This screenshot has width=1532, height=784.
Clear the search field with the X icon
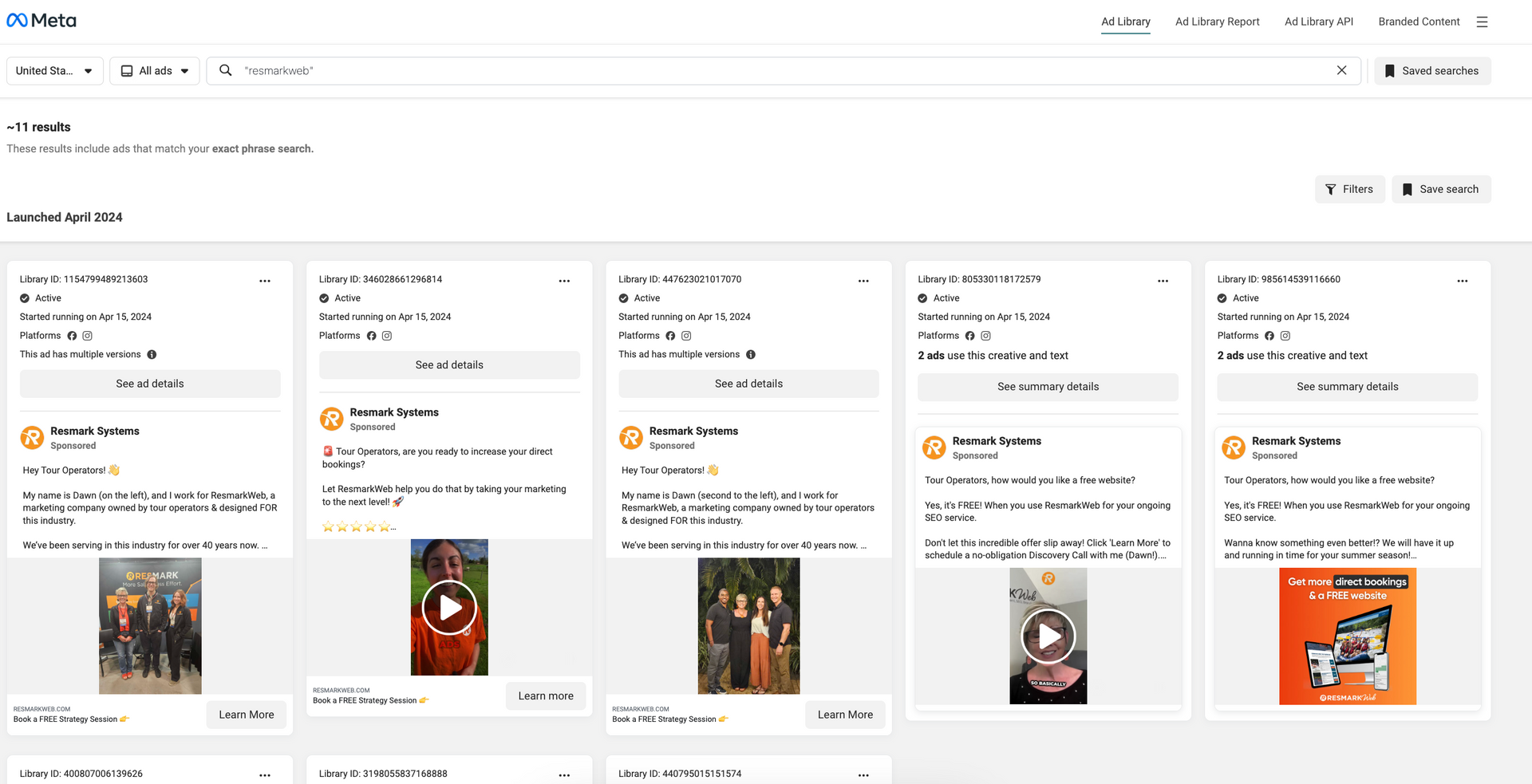coord(1341,70)
